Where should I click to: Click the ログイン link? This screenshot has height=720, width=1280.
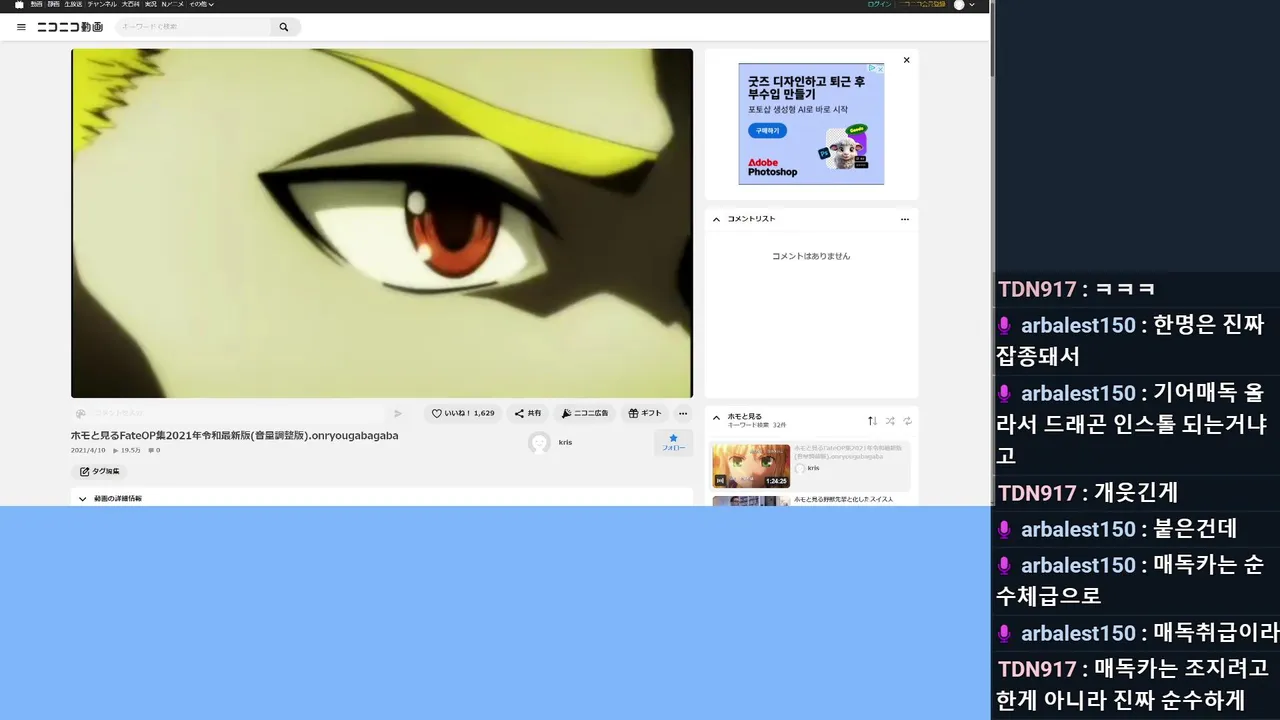(879, 4)
